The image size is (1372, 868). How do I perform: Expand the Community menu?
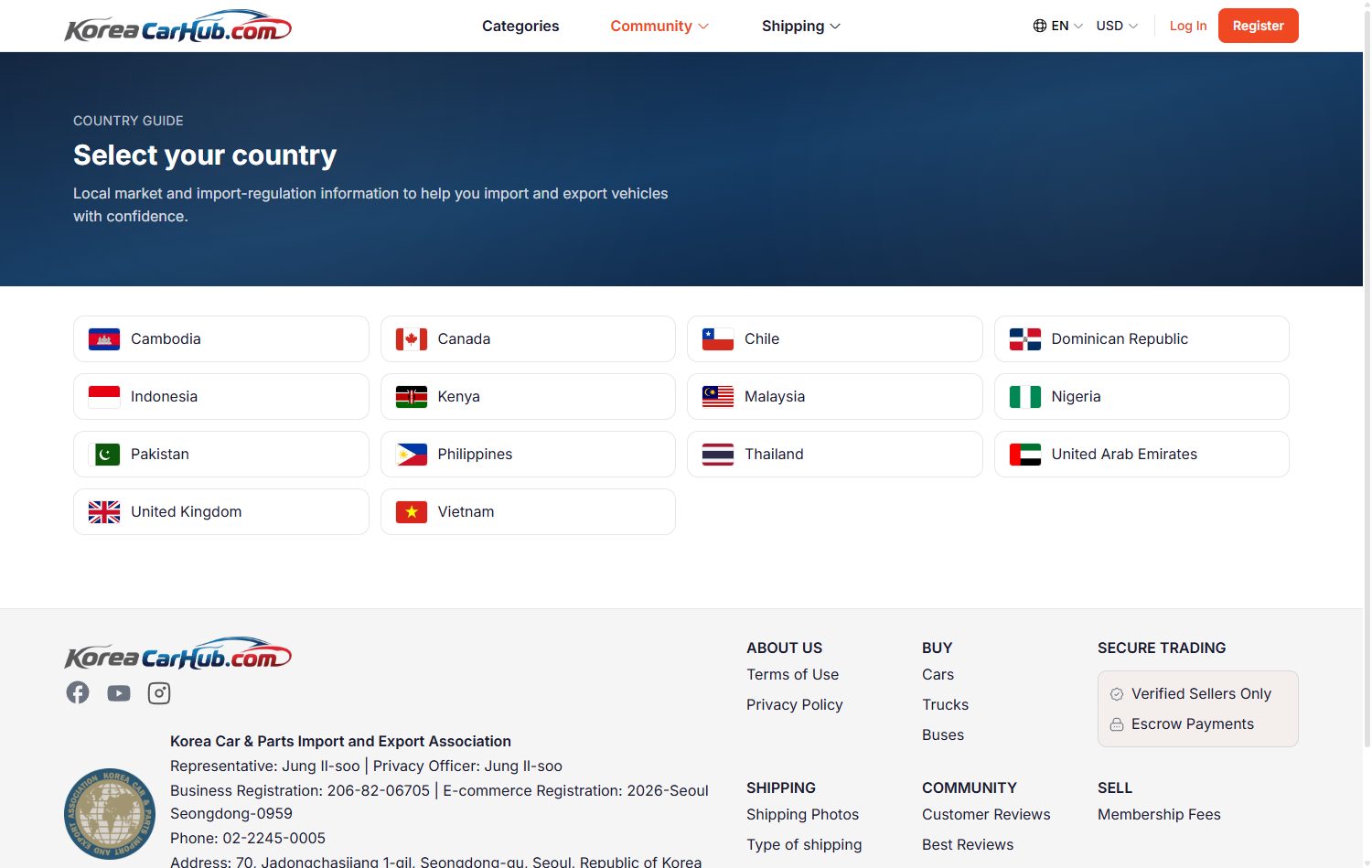tap(659, 26)
